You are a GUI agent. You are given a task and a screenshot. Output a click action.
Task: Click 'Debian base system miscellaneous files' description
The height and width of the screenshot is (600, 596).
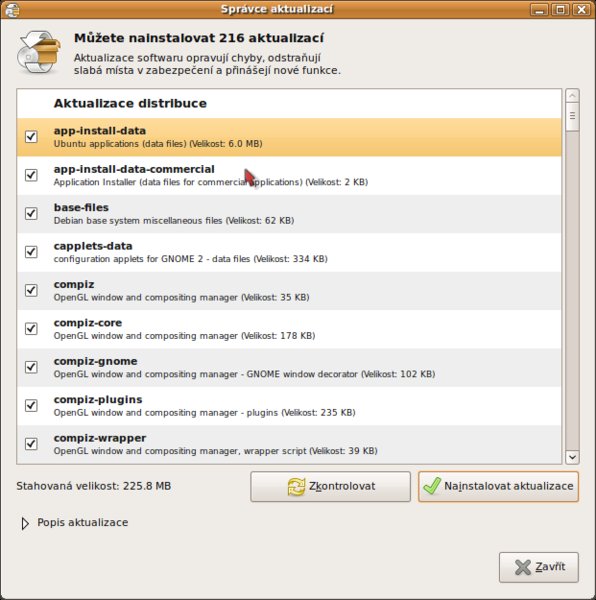[x=138, y=221]
